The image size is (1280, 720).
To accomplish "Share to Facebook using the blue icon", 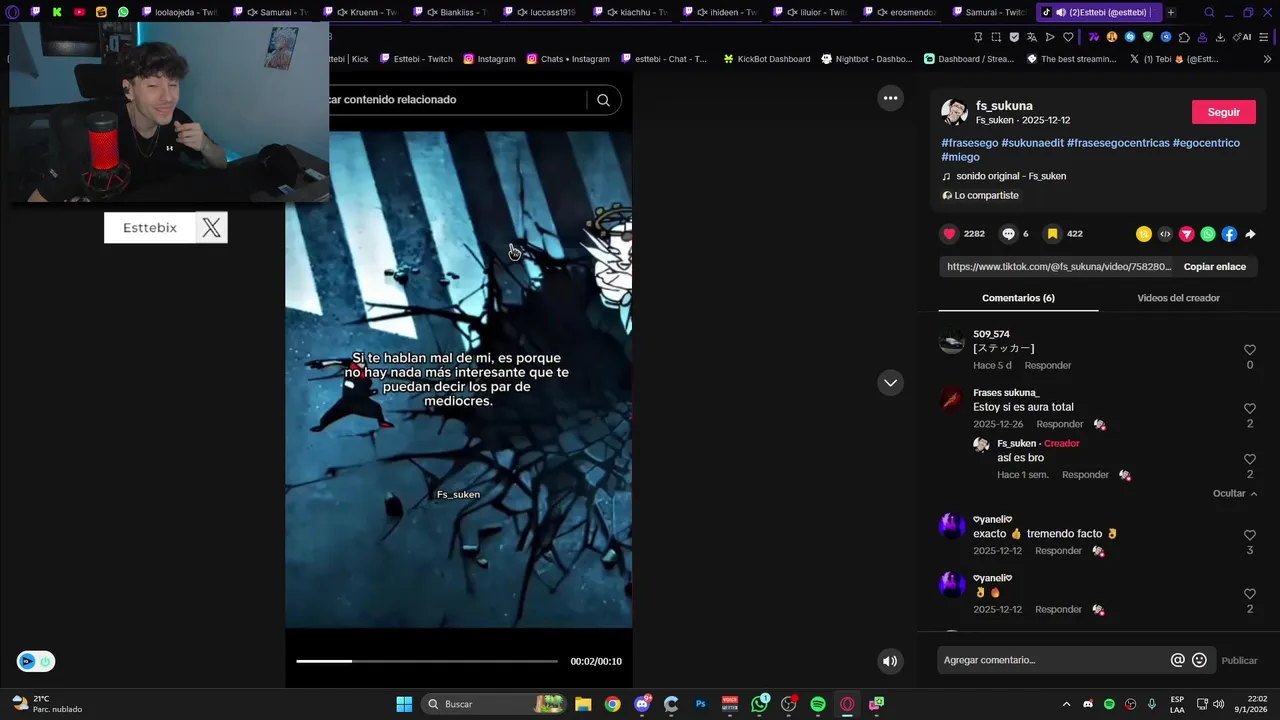I will (1229, 234).
